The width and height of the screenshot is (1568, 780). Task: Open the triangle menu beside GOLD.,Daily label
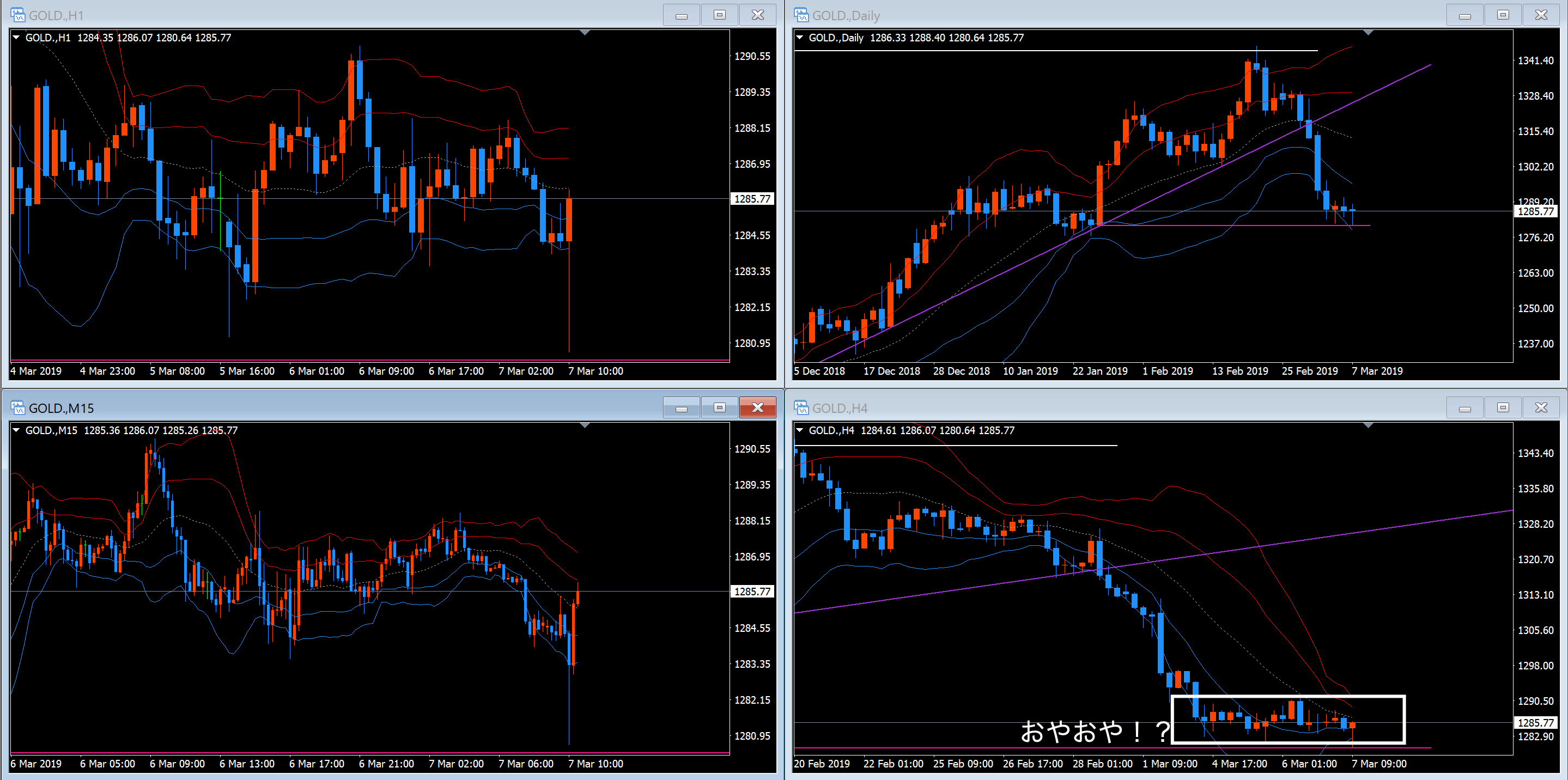coord(800,38)
